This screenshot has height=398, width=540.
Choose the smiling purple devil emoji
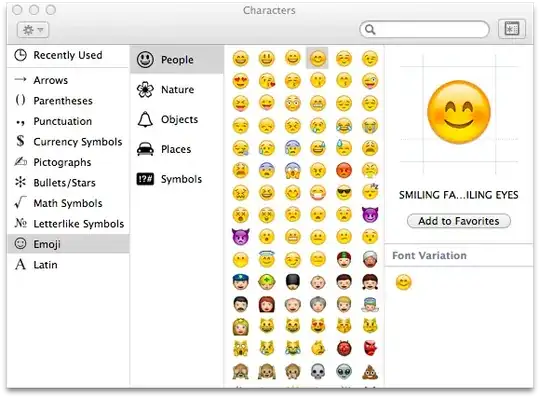coord(370,214)
